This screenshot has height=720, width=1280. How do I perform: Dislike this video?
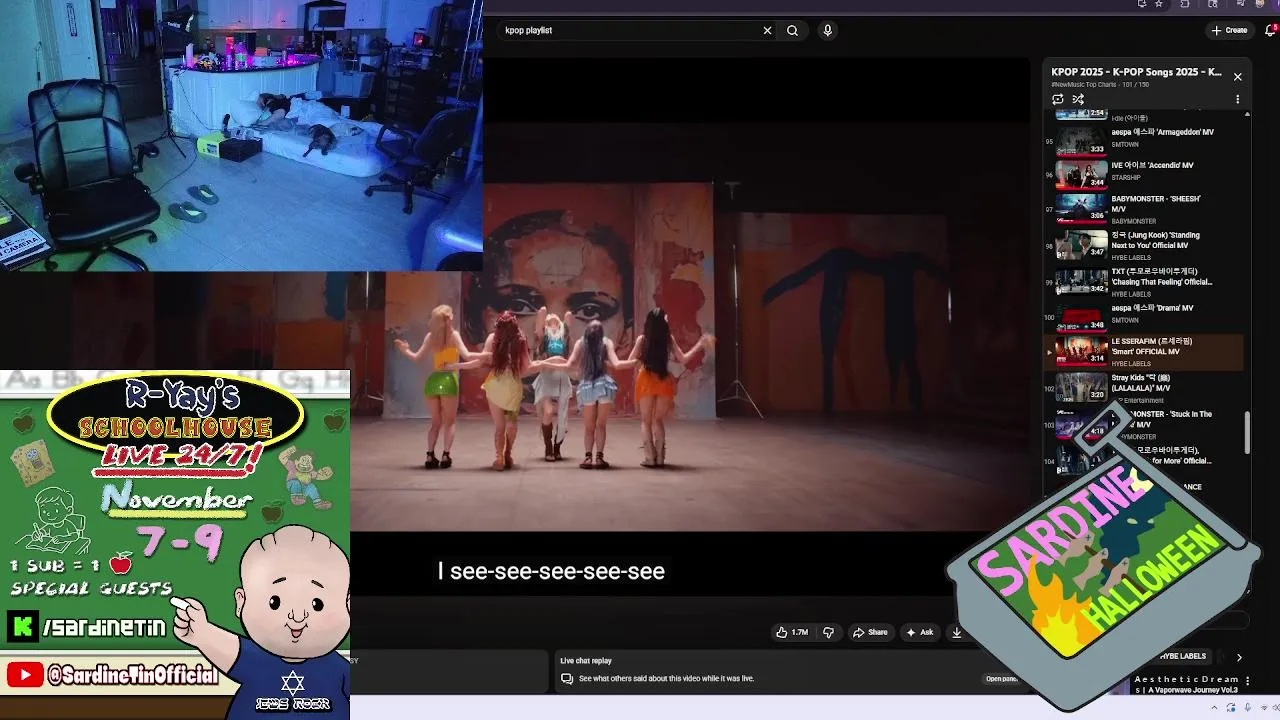[x=828, y=632]
